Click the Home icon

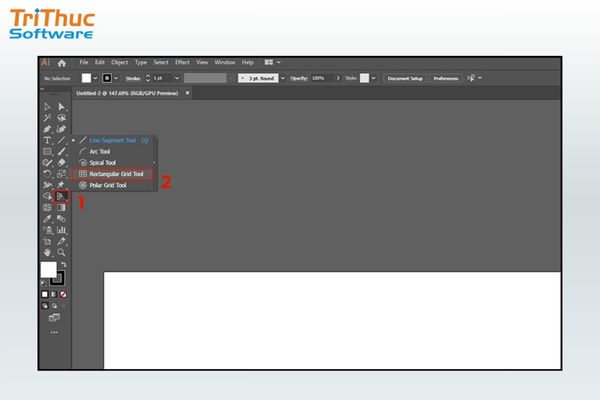coord(62,63)
